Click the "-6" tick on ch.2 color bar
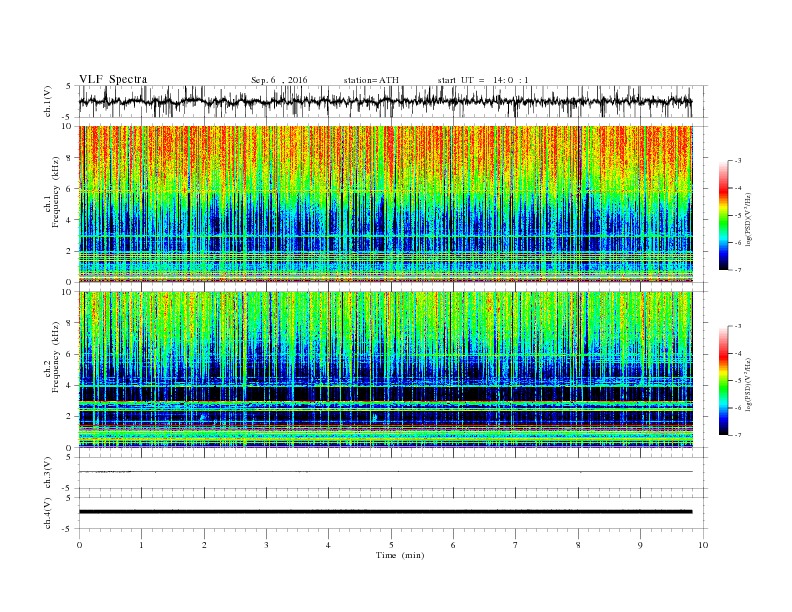Screen dimensions: 792x612 737,408
